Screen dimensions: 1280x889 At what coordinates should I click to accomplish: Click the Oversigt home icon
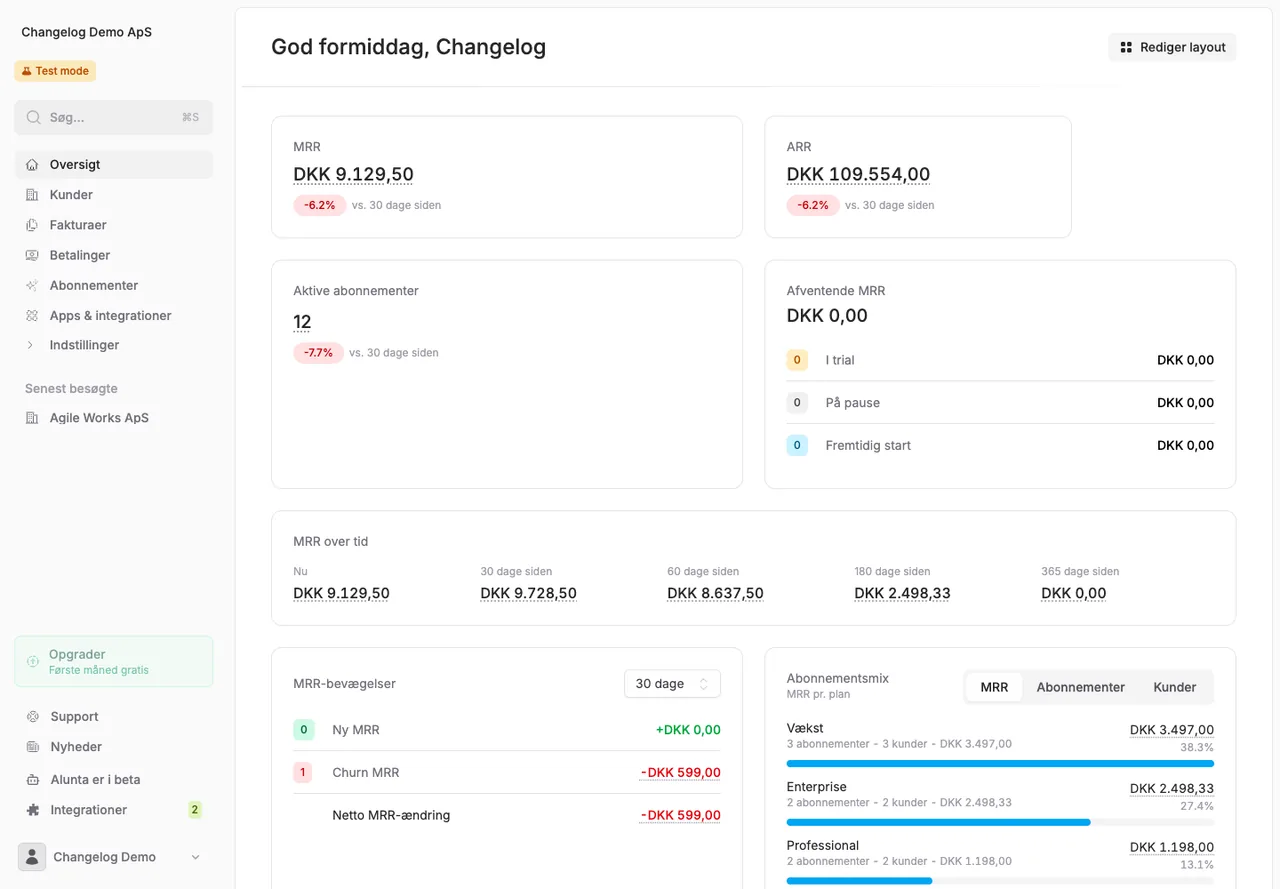point(32,165)
